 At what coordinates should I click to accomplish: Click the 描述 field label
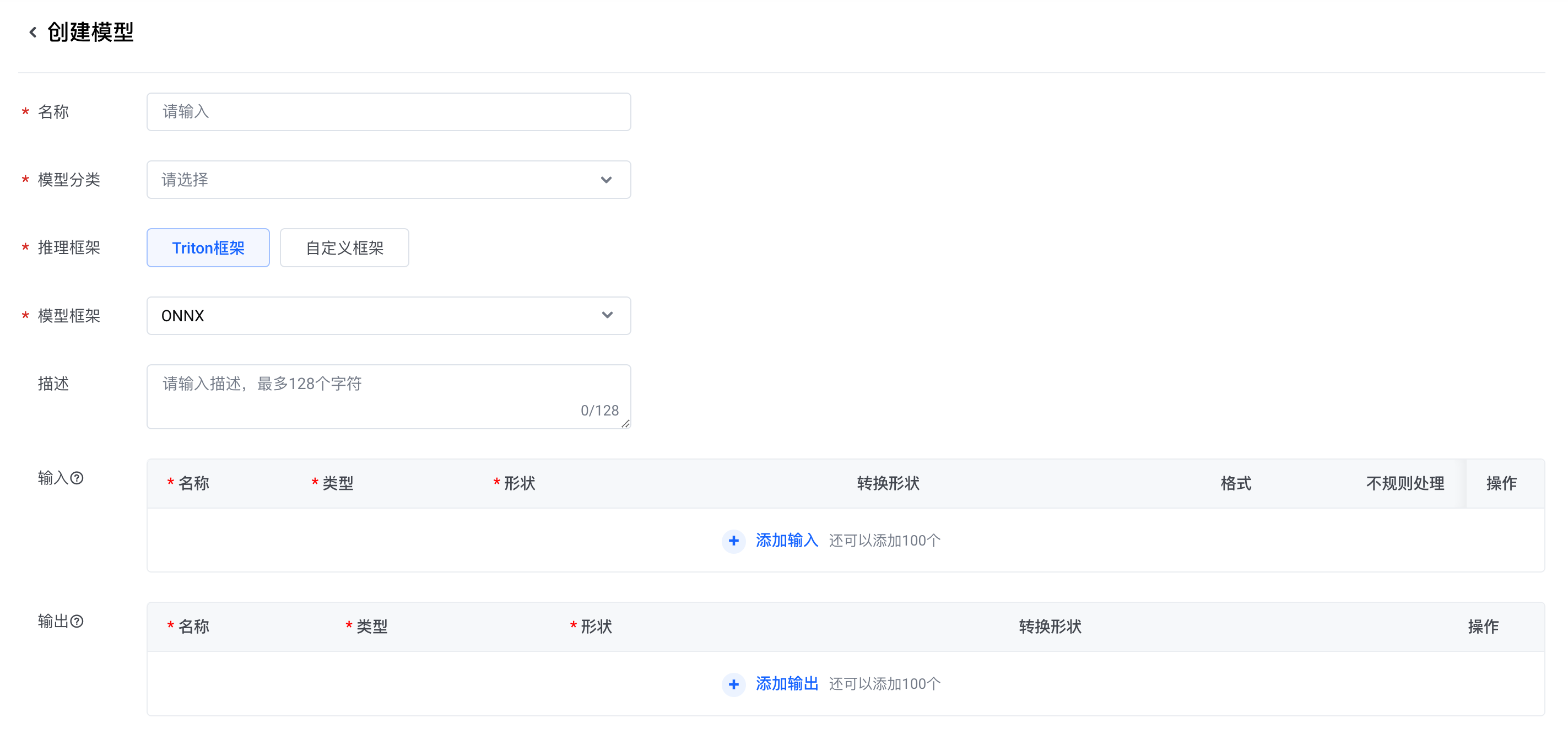(x=53, y=384)
